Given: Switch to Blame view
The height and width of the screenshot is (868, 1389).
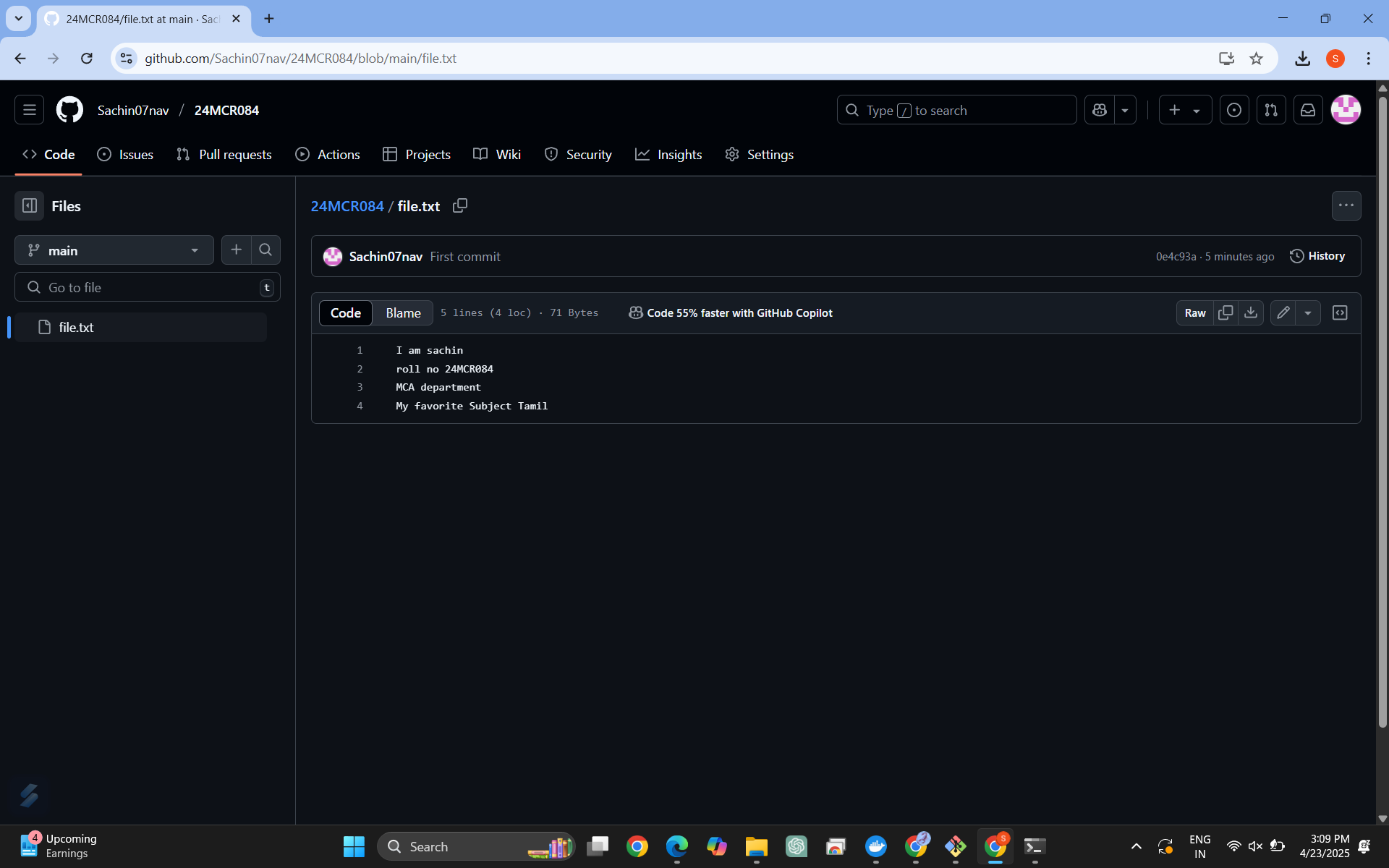Looking at the screenshot, I should click(x=403, y=313).
